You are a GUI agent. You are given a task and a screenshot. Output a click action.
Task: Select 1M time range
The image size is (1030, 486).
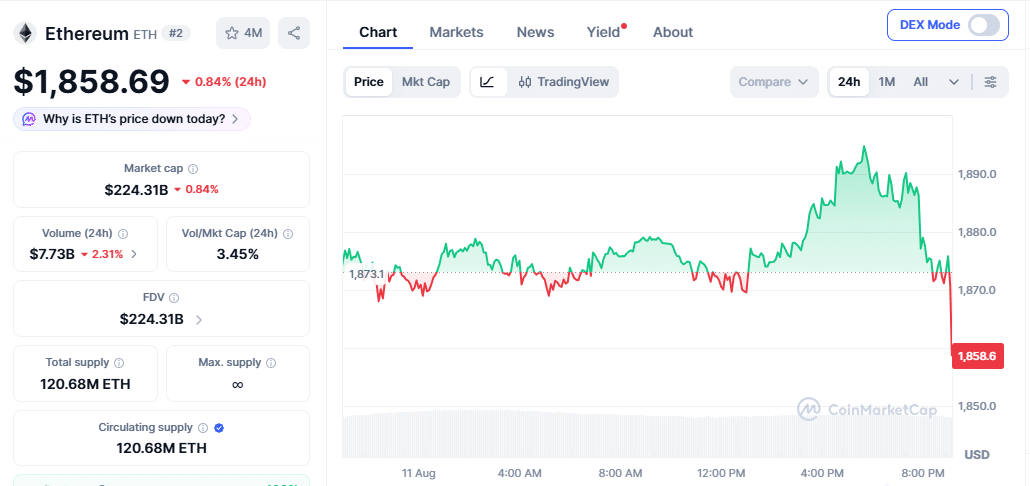(887, 82)
